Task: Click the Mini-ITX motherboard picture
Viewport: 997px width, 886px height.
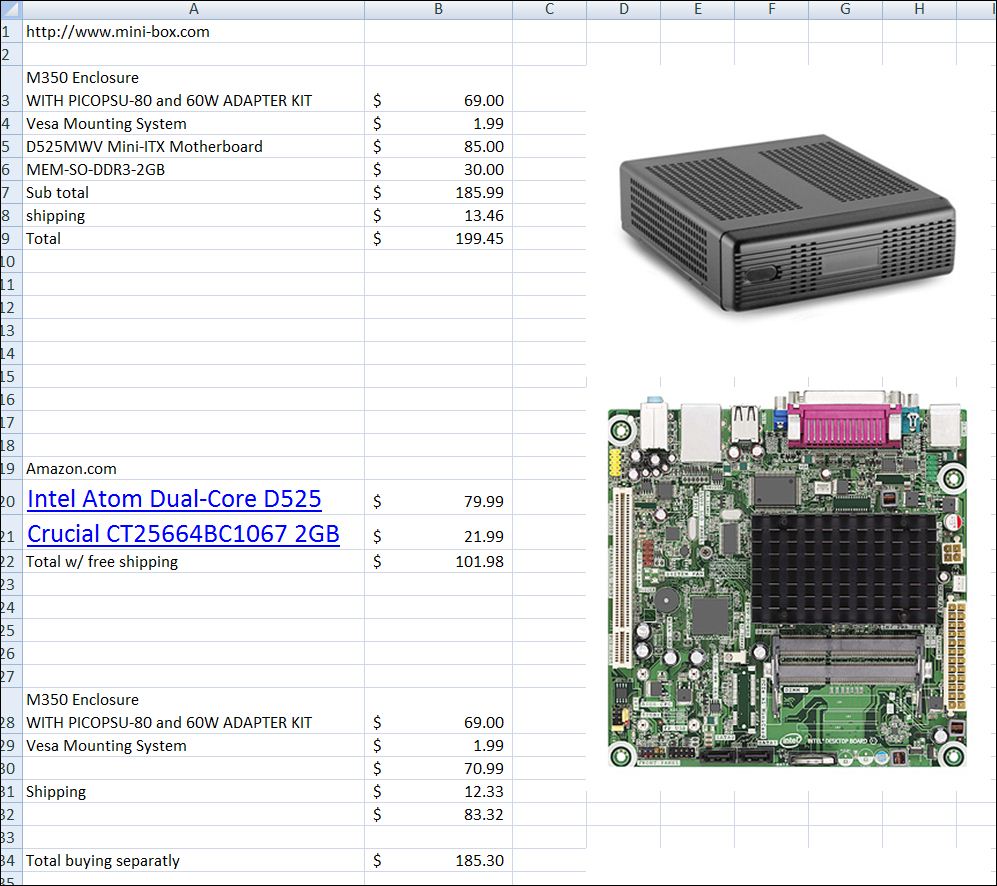Action: coord(787,579)
